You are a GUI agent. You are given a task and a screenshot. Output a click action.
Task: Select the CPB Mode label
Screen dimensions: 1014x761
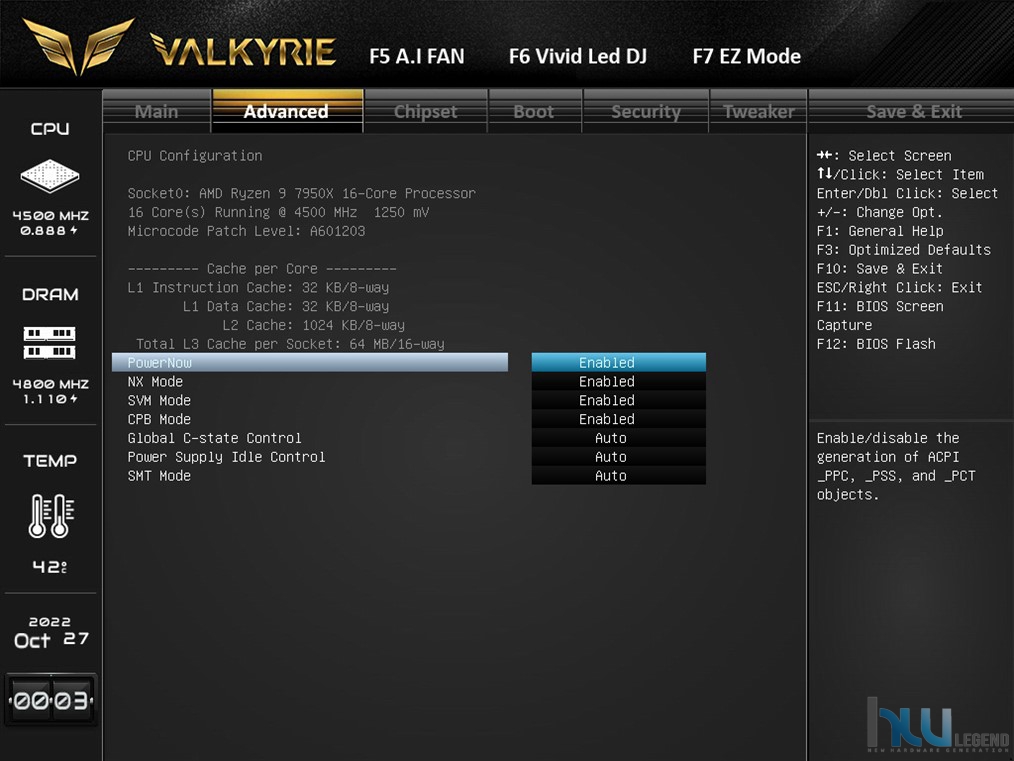pos(159,419)
